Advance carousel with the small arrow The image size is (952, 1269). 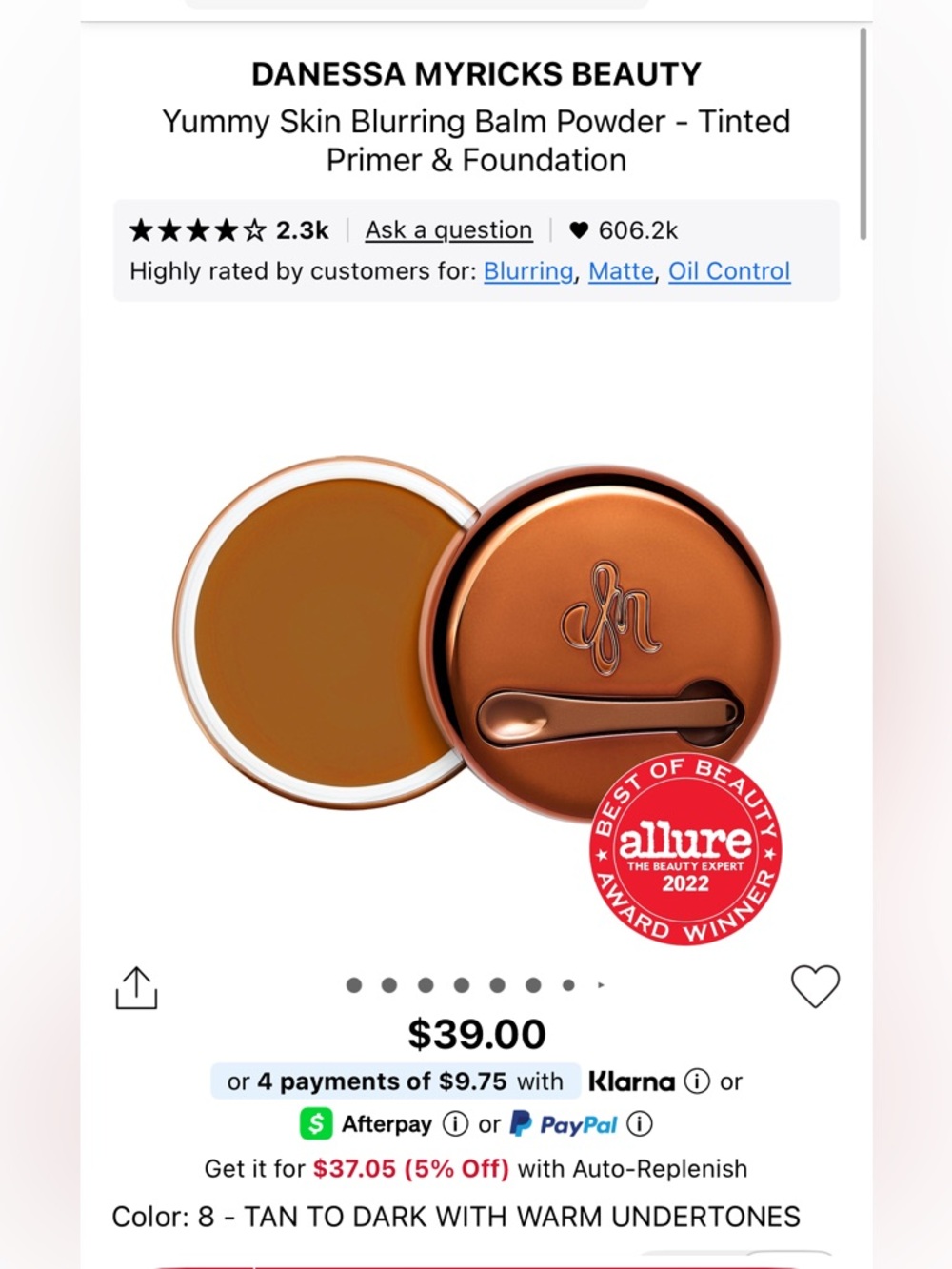click(601, 985)
